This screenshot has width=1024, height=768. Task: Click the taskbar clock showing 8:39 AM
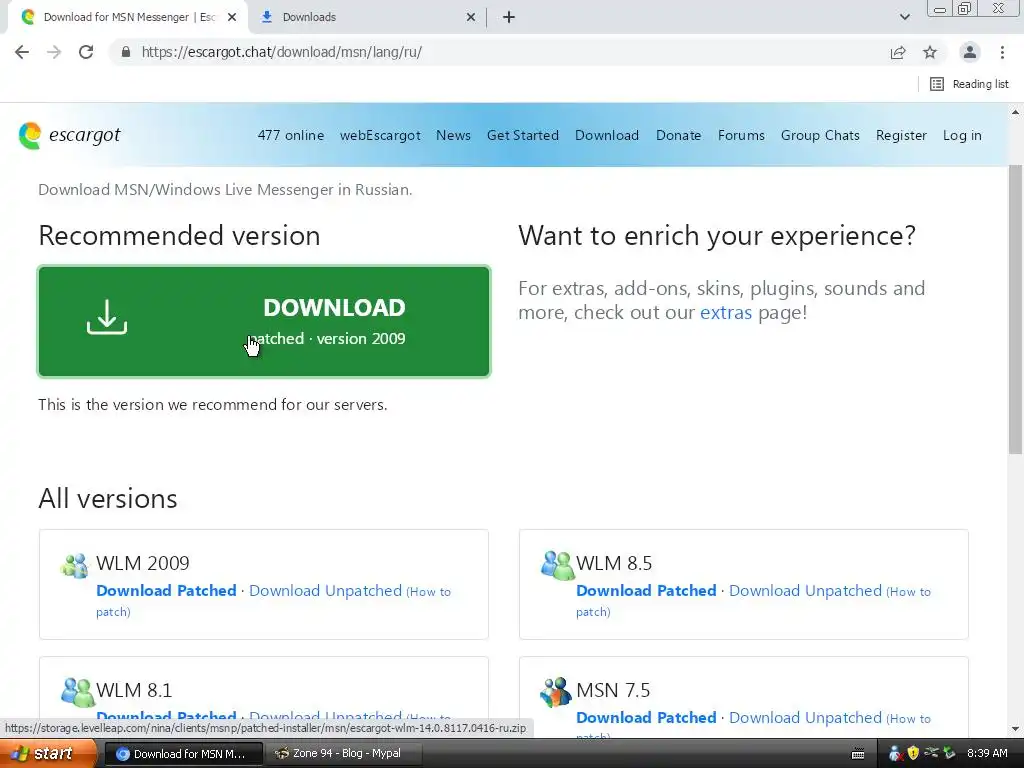(987, 753)
